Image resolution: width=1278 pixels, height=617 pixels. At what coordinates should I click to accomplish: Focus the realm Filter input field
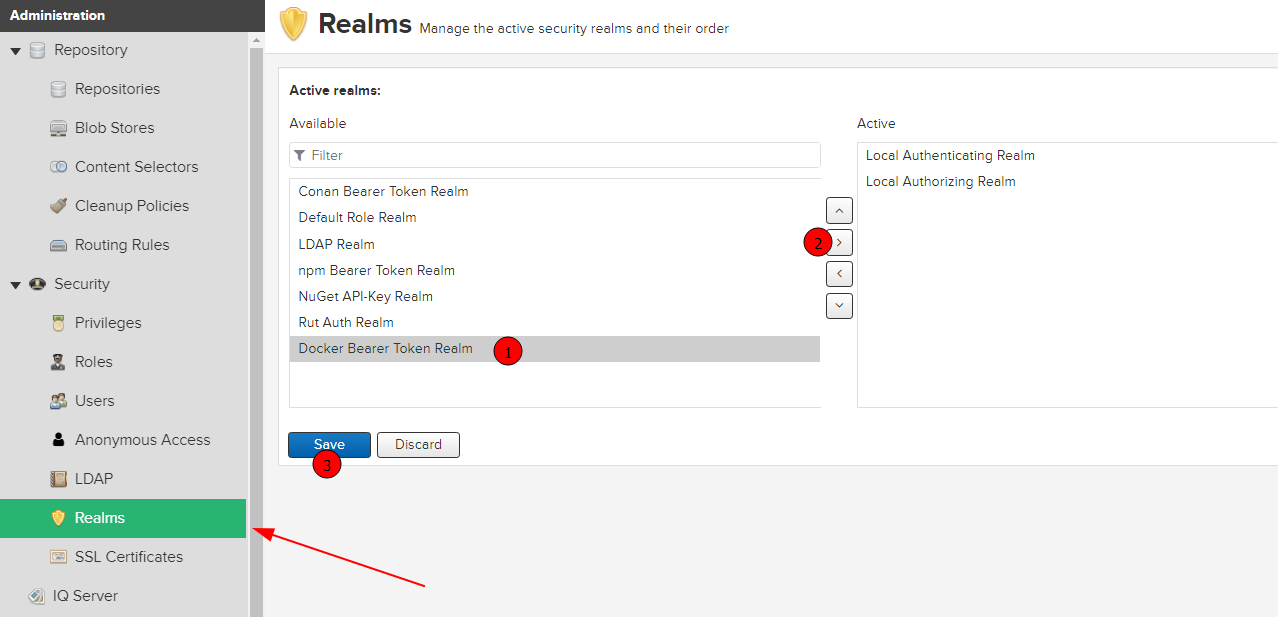(x=555, y=155)
